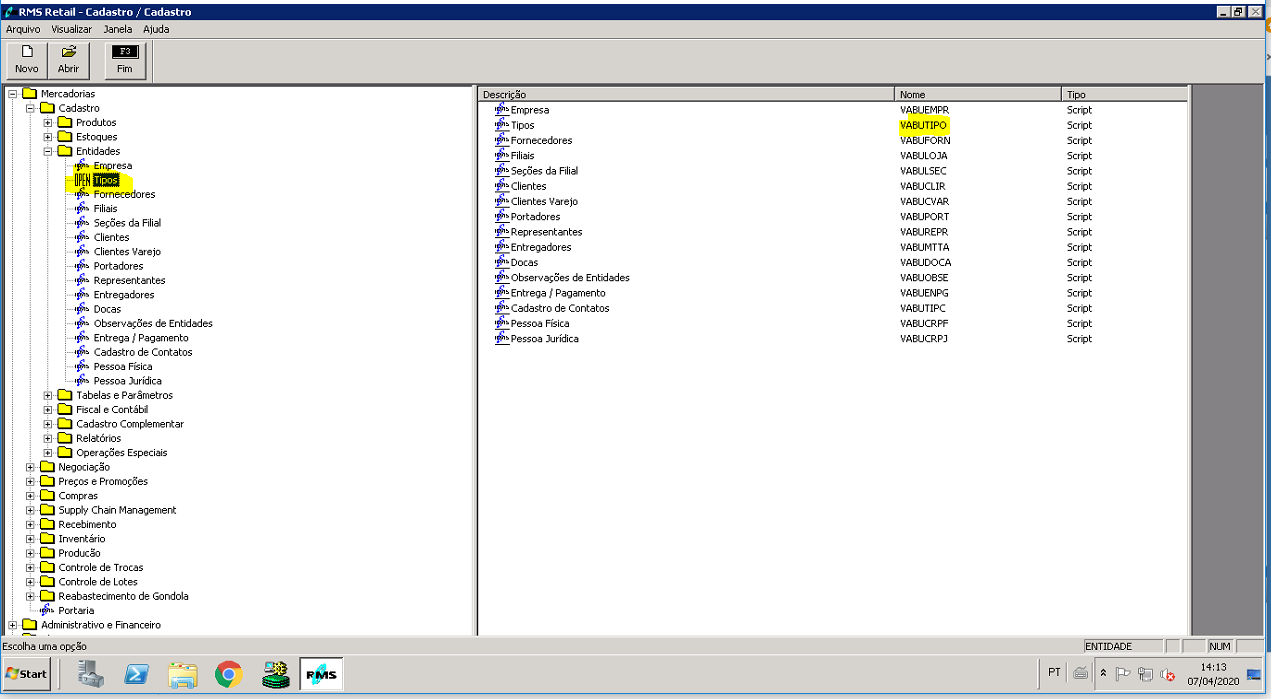Screen dimensions: 1271x699
Task: Open PowerShell taskbar icon
Action: tap(137, 675)
